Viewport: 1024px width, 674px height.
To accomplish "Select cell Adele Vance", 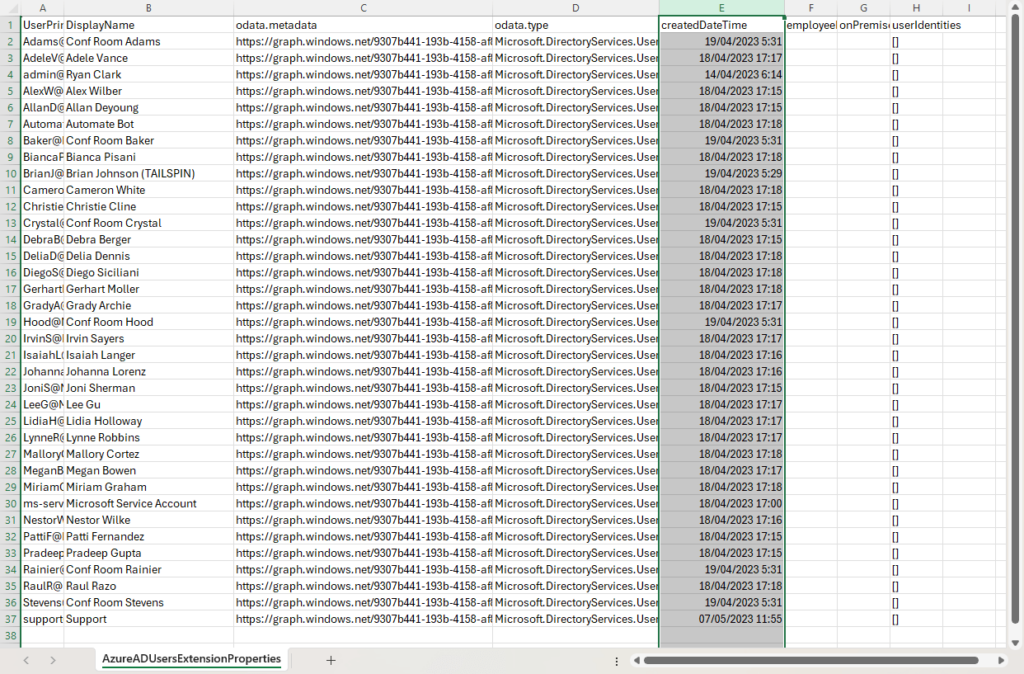I will point(149,58).
